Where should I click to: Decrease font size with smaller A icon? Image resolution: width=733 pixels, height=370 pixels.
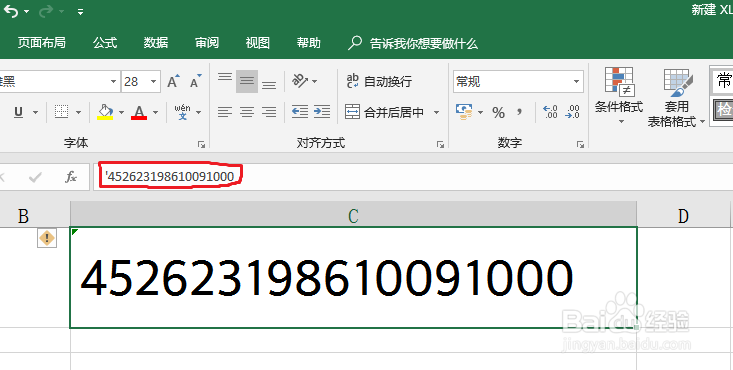pyautogui.click(x=195, y=81)
